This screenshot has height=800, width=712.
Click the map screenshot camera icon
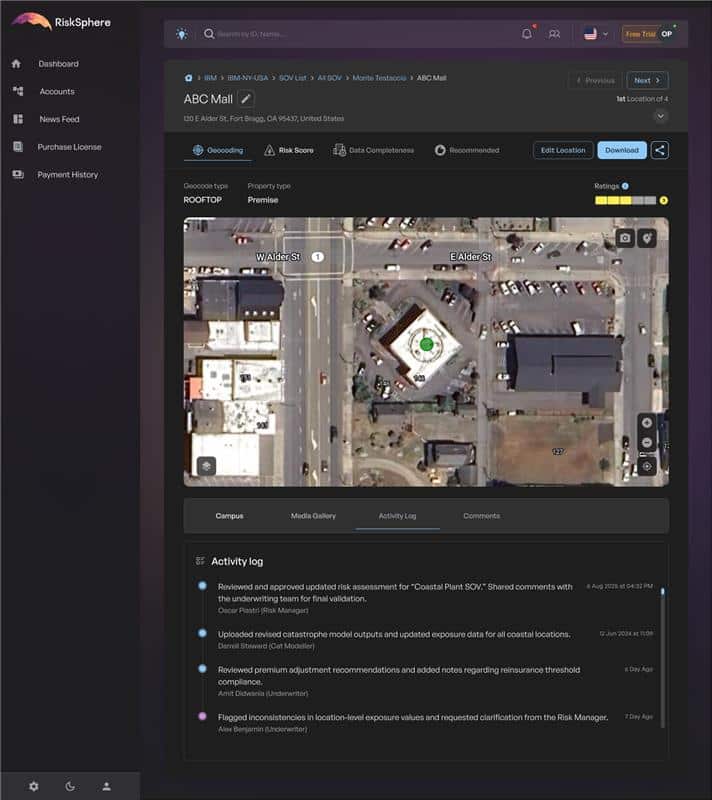625,238
